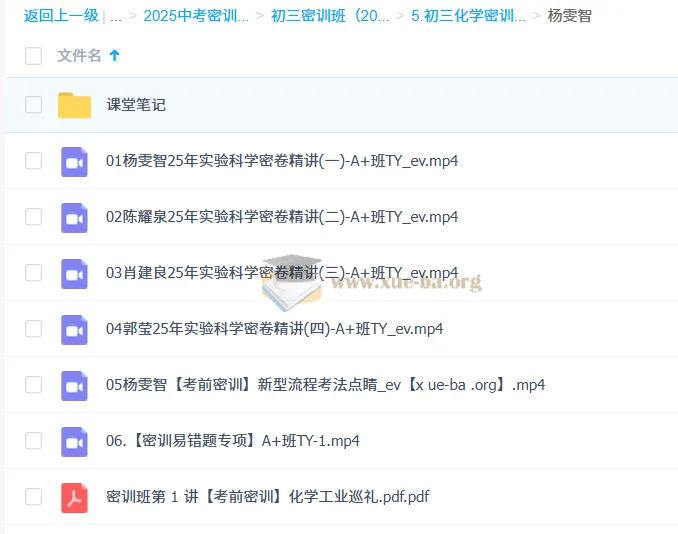
Task: Click the 课堂笔记 yellow folder icon
Action: point(74,105)
